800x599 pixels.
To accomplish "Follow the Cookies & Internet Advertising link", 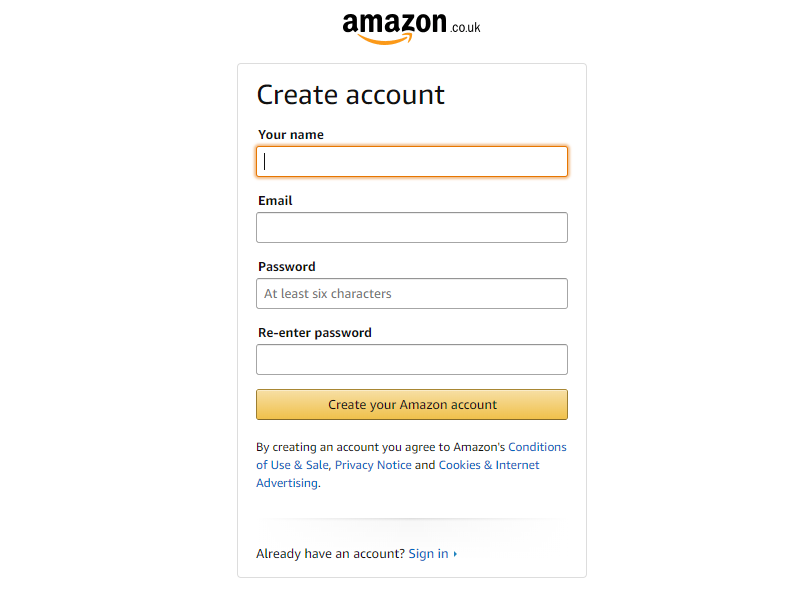I will 489,465.
